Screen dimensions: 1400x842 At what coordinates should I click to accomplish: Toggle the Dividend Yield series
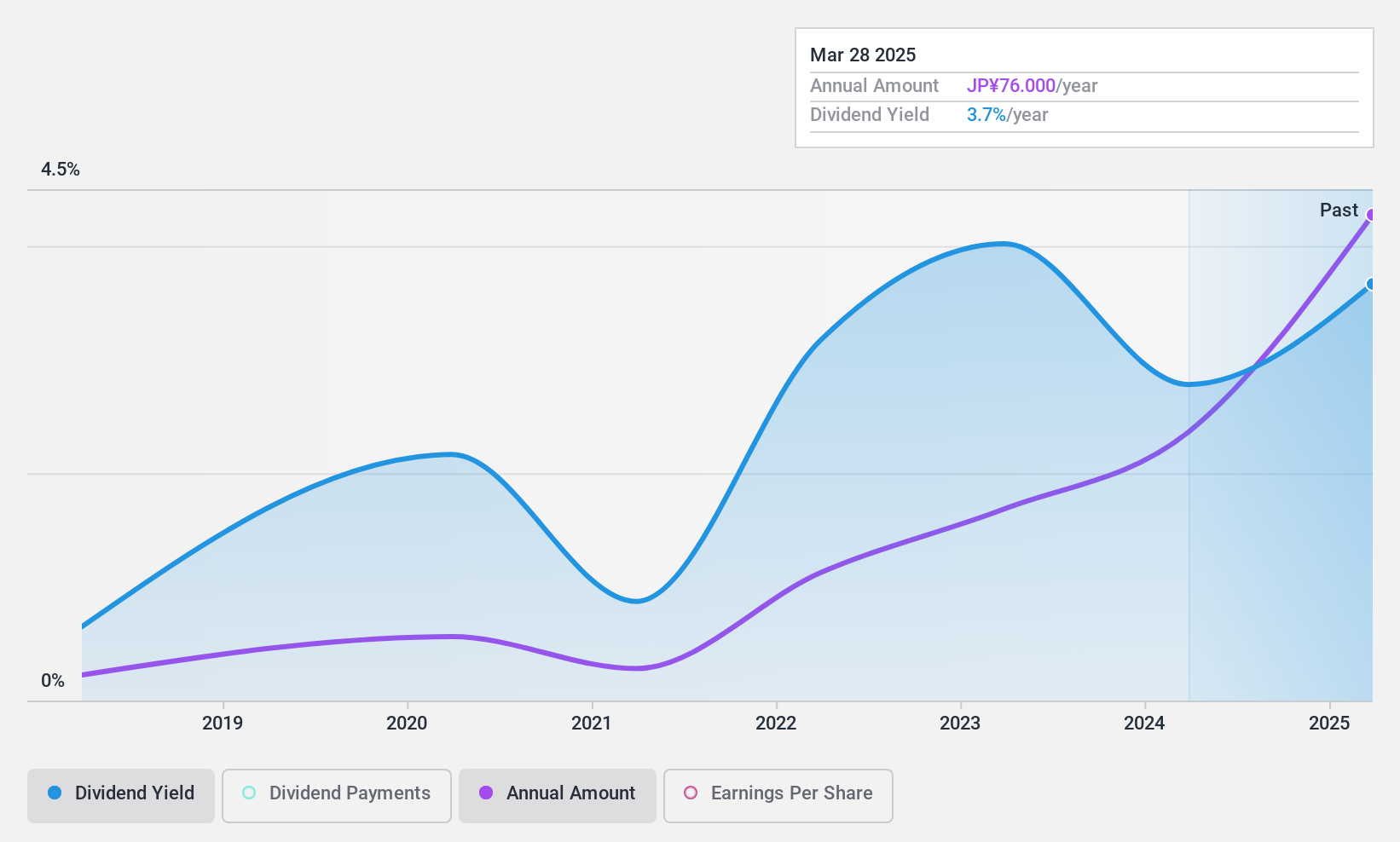click(121, 796)
